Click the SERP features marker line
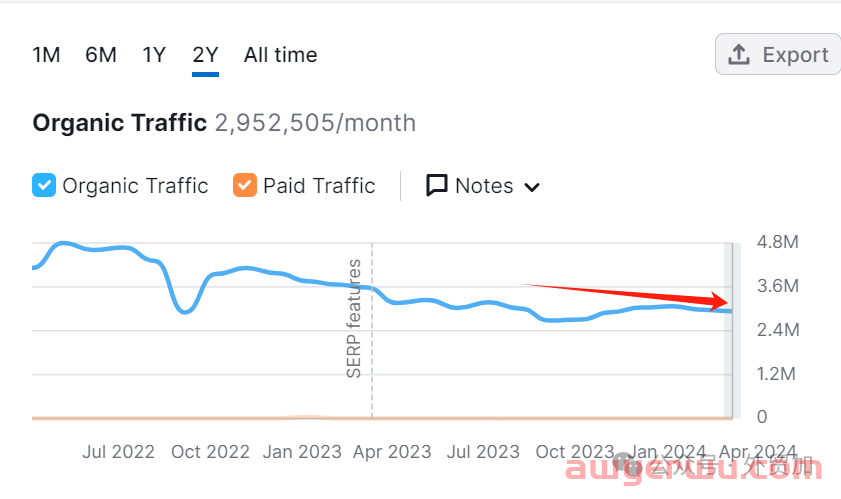The height and width of the screenshot is (499, 841). (372, 330)
